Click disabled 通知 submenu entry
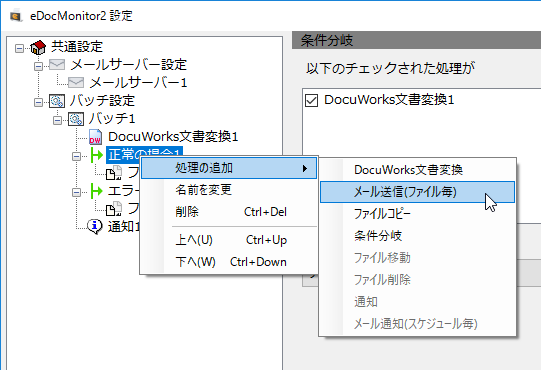 (x=417, y=302)
